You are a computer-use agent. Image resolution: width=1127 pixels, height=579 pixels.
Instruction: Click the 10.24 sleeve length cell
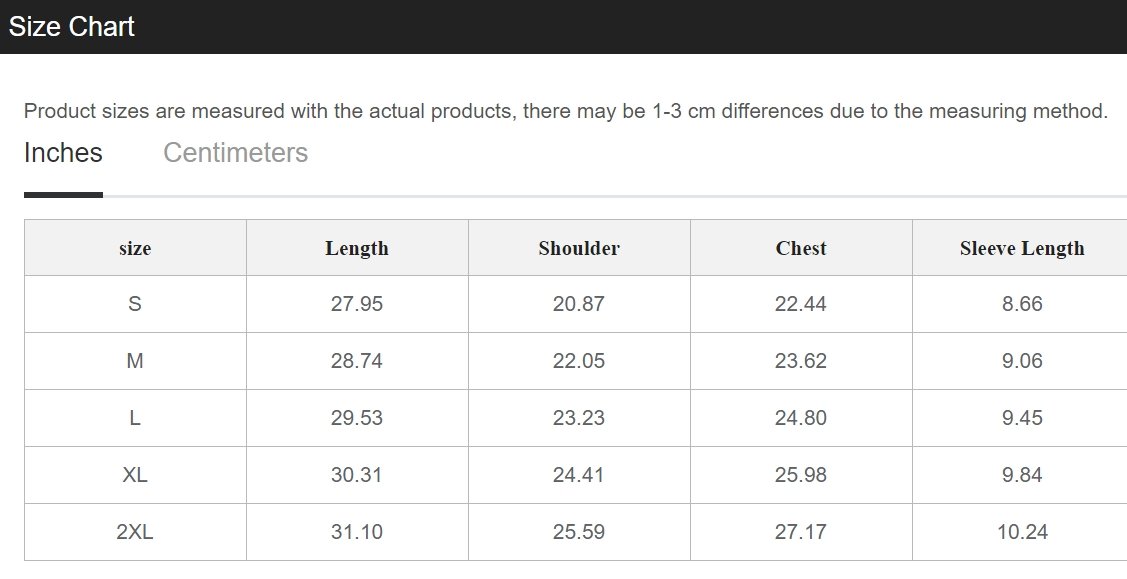[x=1022, y=532]
